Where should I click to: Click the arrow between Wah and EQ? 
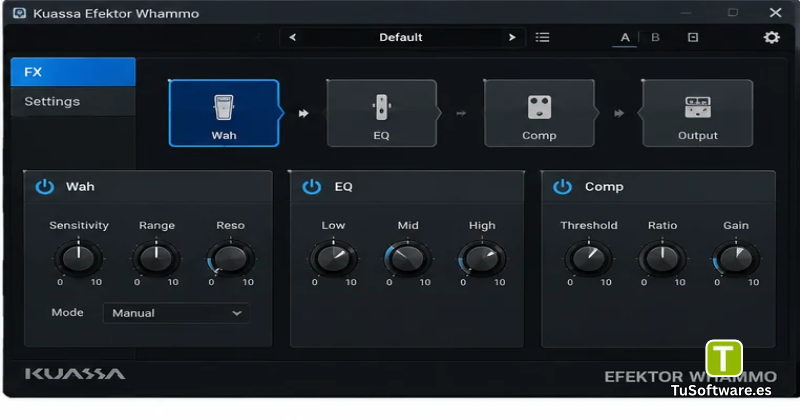[304, 113]
